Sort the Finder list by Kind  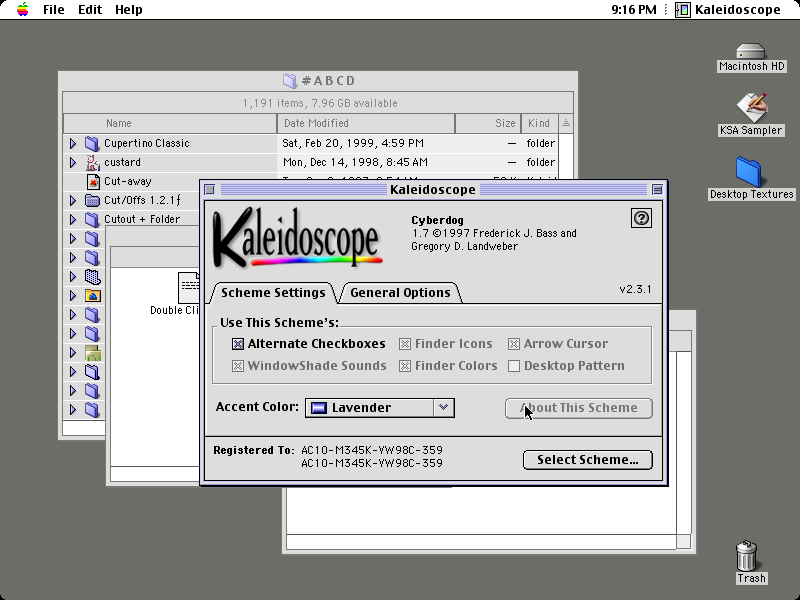tap(539, 123)
